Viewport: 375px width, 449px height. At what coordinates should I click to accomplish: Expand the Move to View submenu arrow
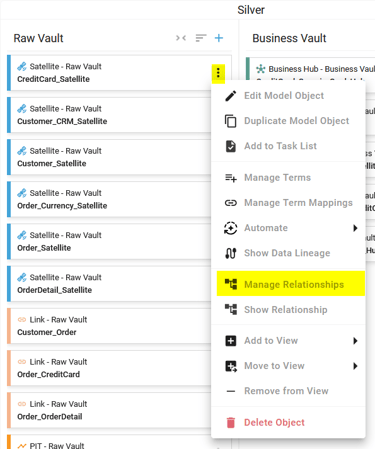pyautogui.click(x=355, y=366)
